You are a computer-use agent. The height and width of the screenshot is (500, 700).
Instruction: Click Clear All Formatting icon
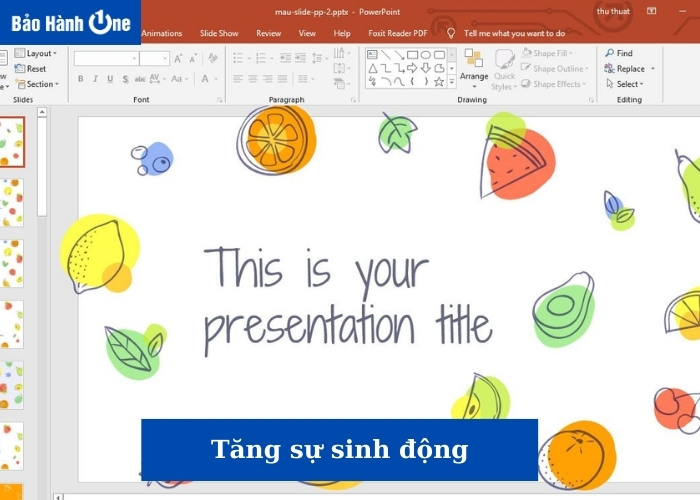[213, 58]
